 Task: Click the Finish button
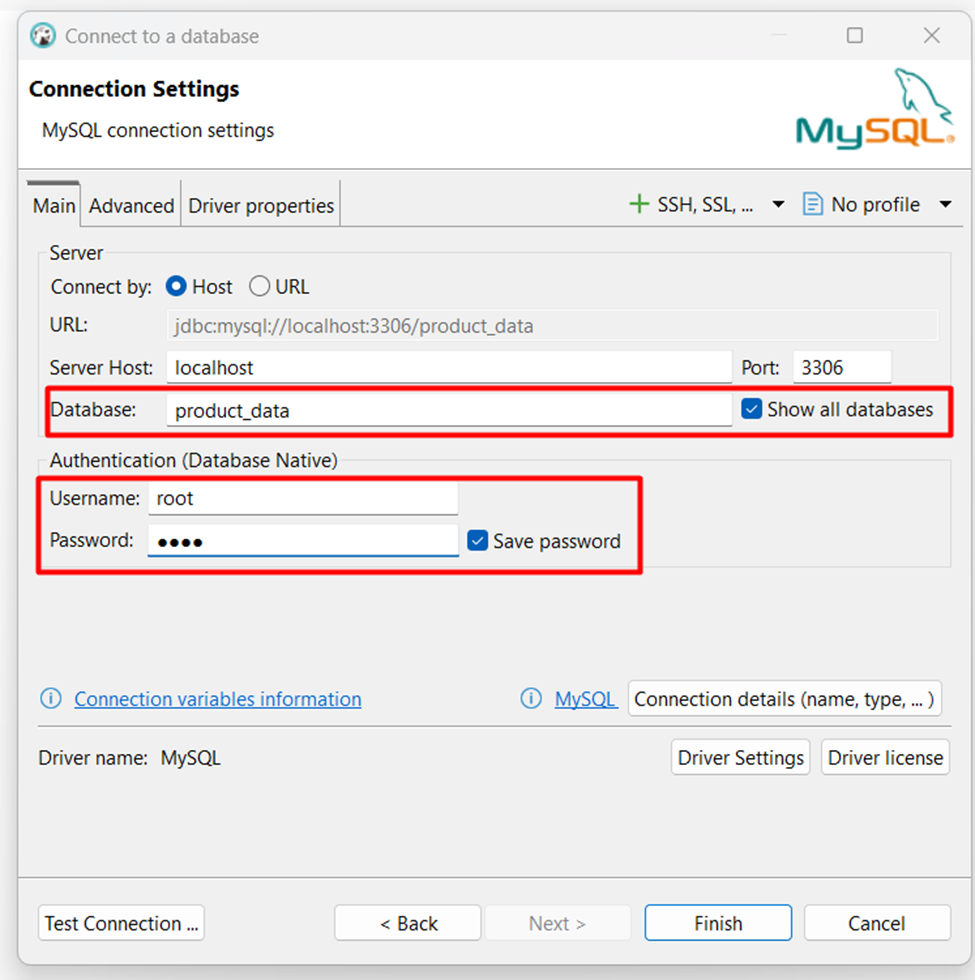tap(718, 922)
